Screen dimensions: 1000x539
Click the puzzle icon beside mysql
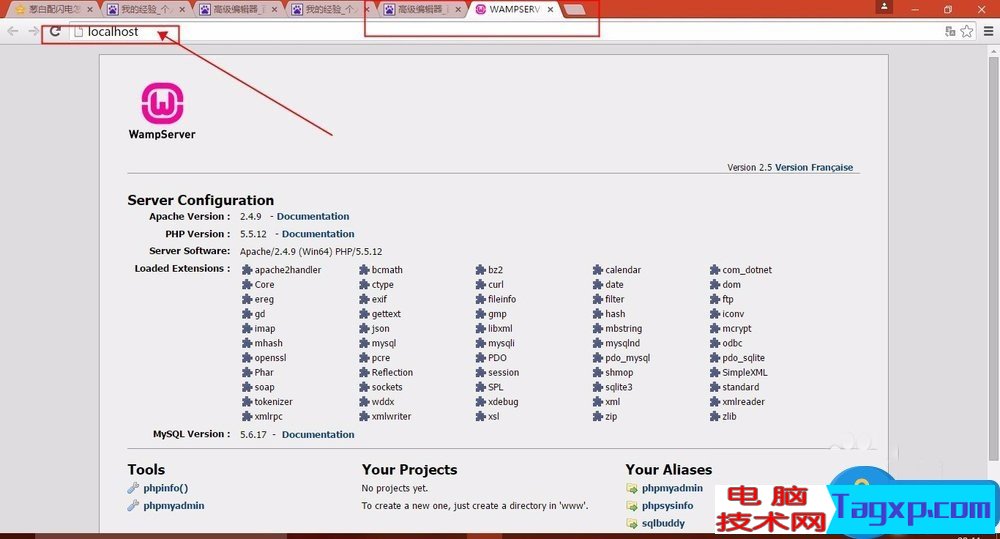364,343
